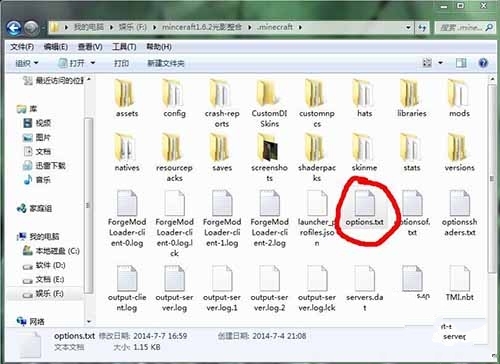Click the 打印 toolbar button

point(121,63)
